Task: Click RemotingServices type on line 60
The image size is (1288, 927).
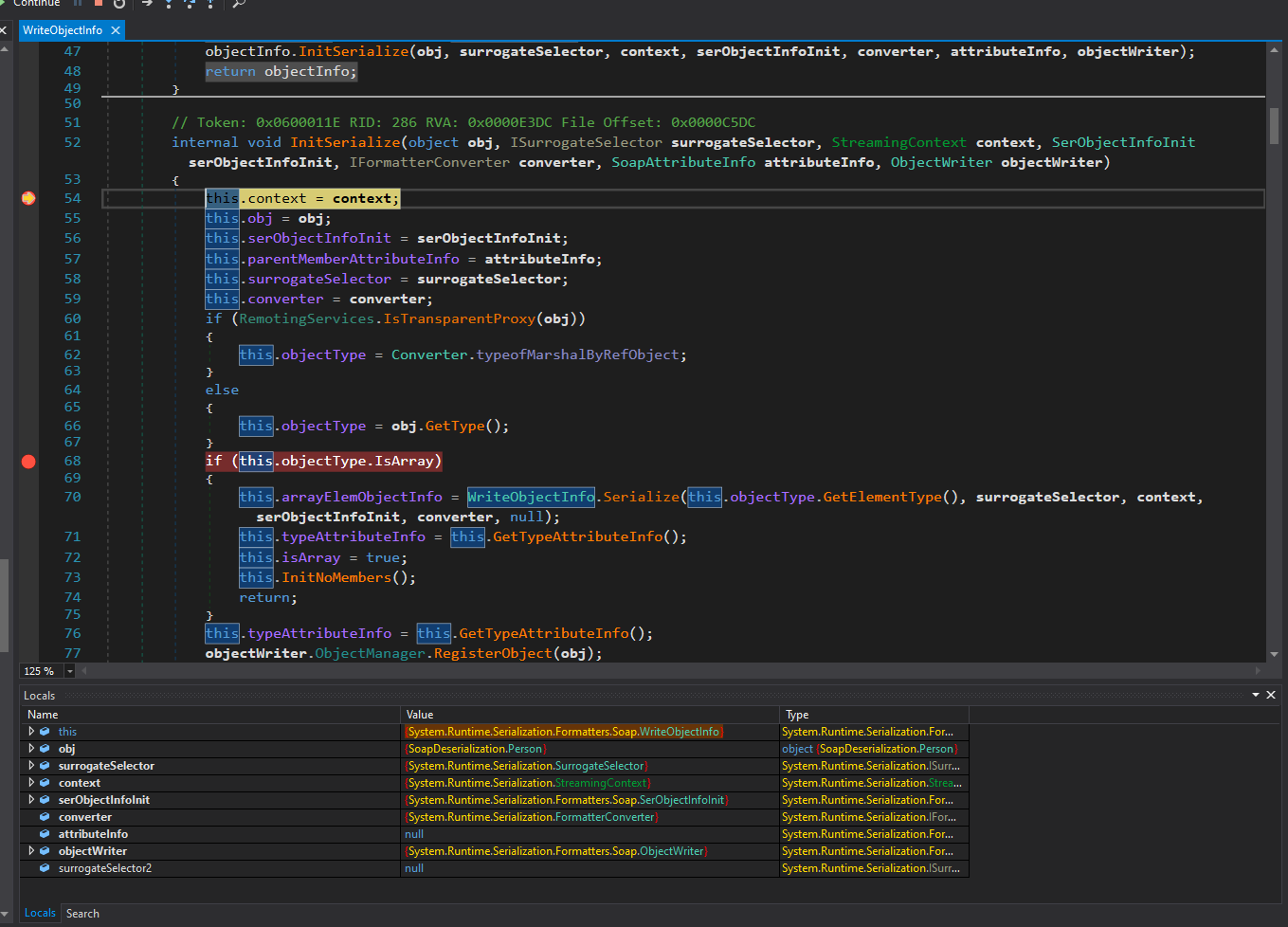Action: (306, 318)
